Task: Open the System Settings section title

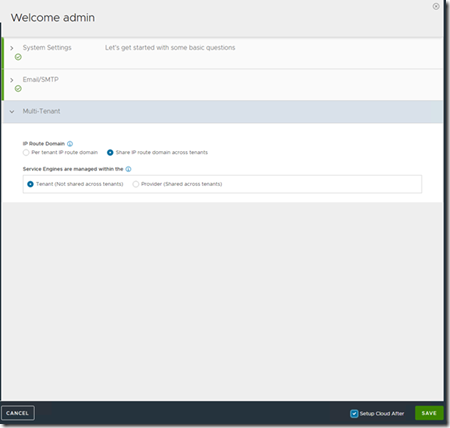Action: 47,48
